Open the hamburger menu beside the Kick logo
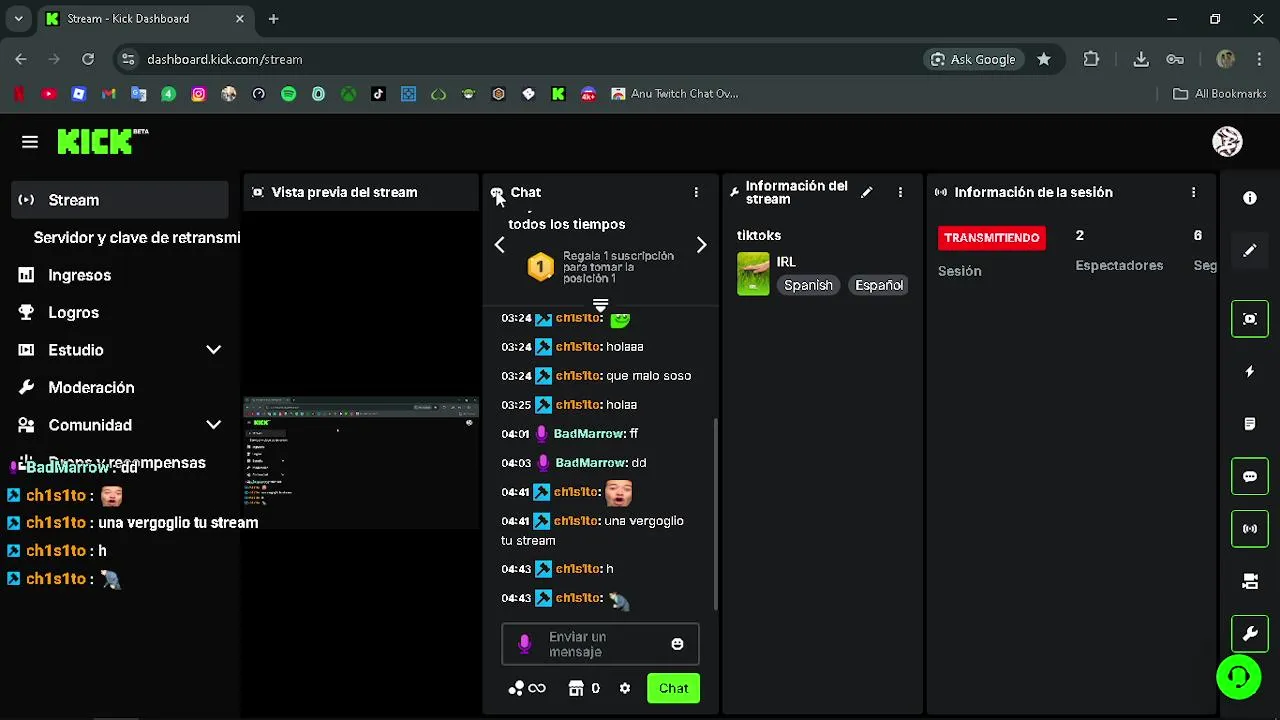The width and height of the screenshot is (1280, 720). point(30,142)
